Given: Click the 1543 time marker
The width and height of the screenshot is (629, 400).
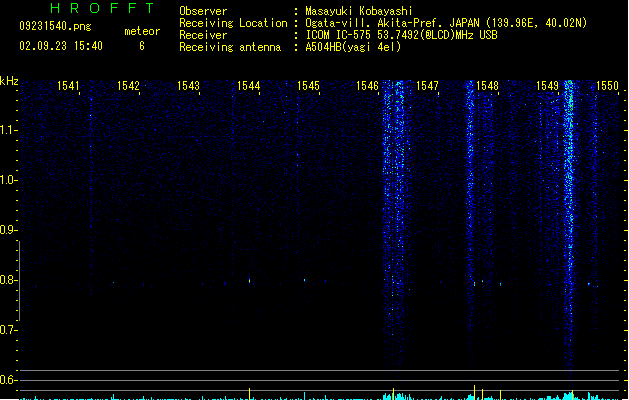Looking at the screenshot, I should [188, 86].
